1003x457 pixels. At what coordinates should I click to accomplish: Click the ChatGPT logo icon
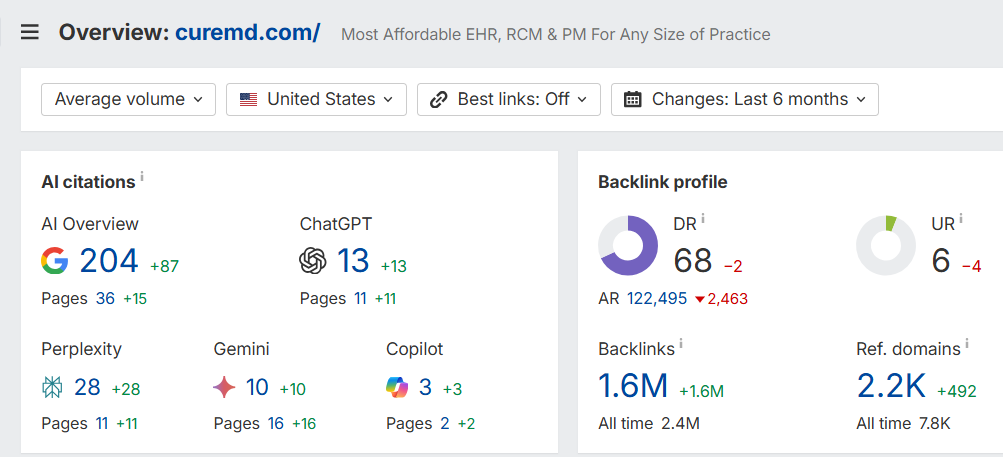313,261
